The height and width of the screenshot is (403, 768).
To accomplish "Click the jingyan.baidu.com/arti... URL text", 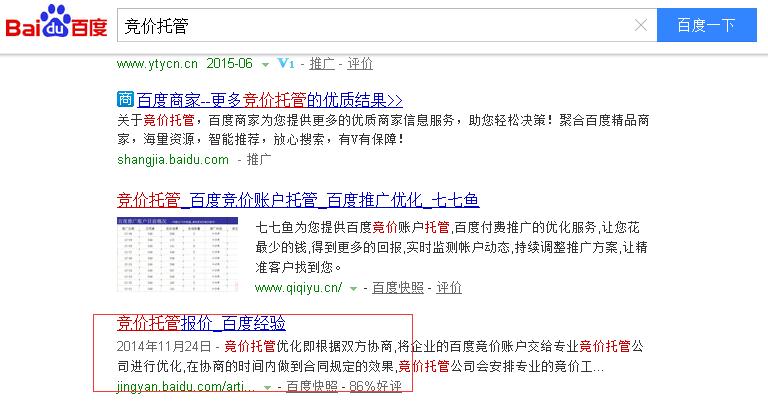I will [x=186, y=386].
